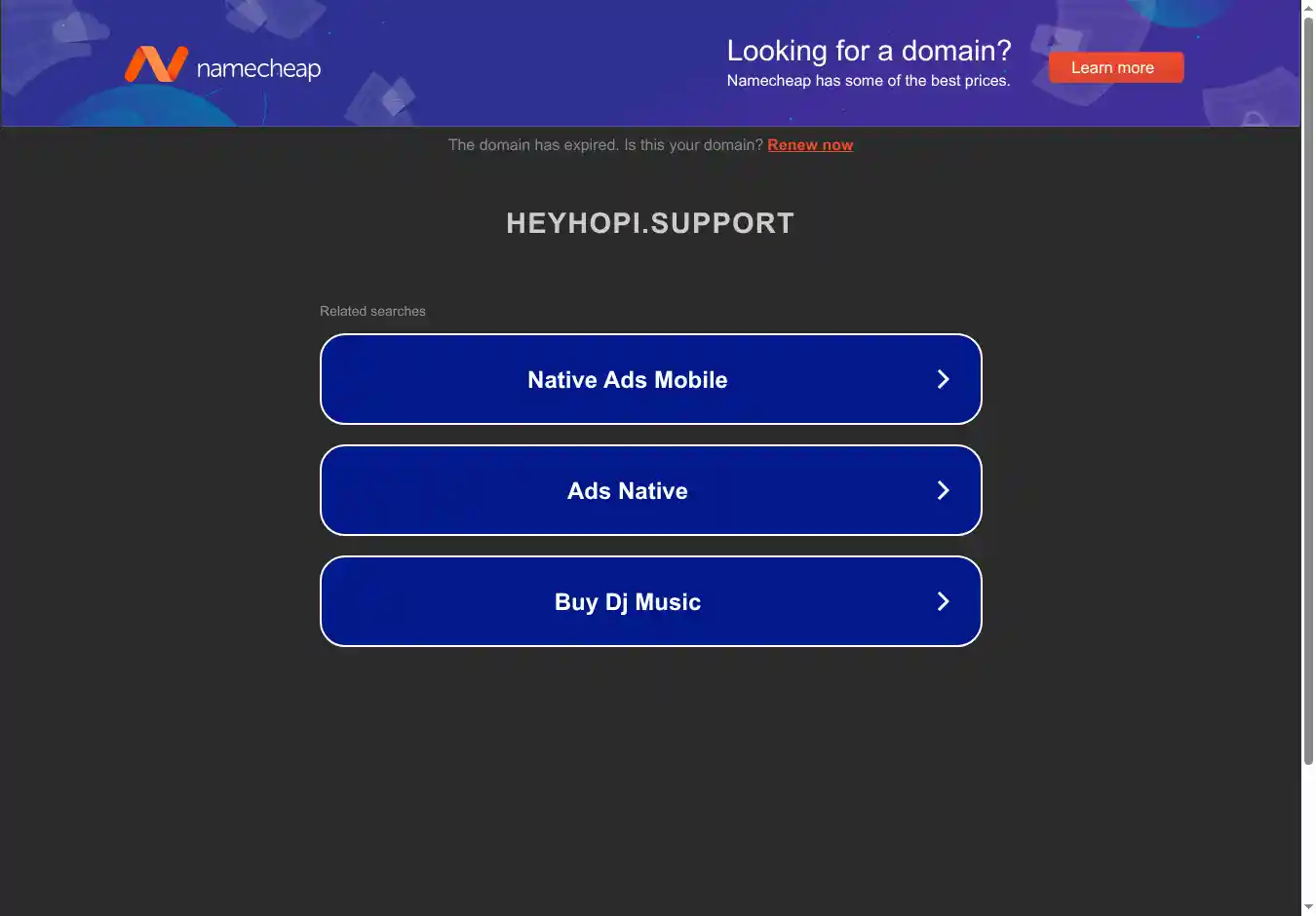
Task: Click the vertical scrollbar thumb
Action: click(x=1308, y=390)
